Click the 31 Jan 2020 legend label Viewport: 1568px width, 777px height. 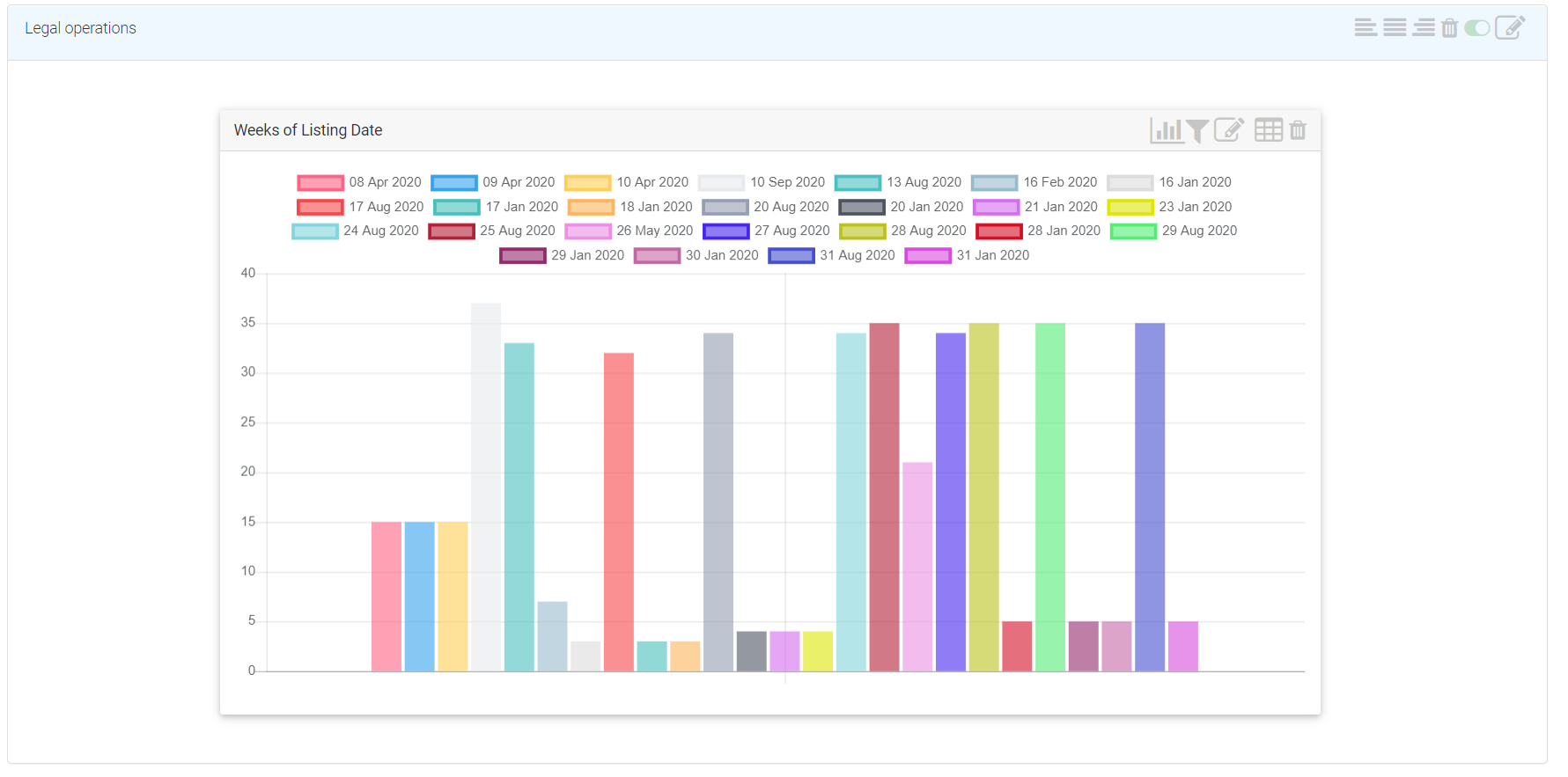pos(992,255)
